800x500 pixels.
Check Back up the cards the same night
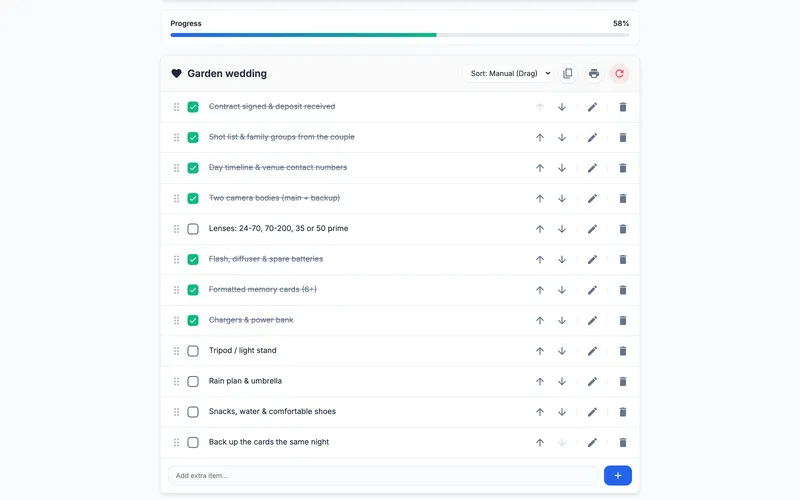pyautogui.click(x=193, y=442)
